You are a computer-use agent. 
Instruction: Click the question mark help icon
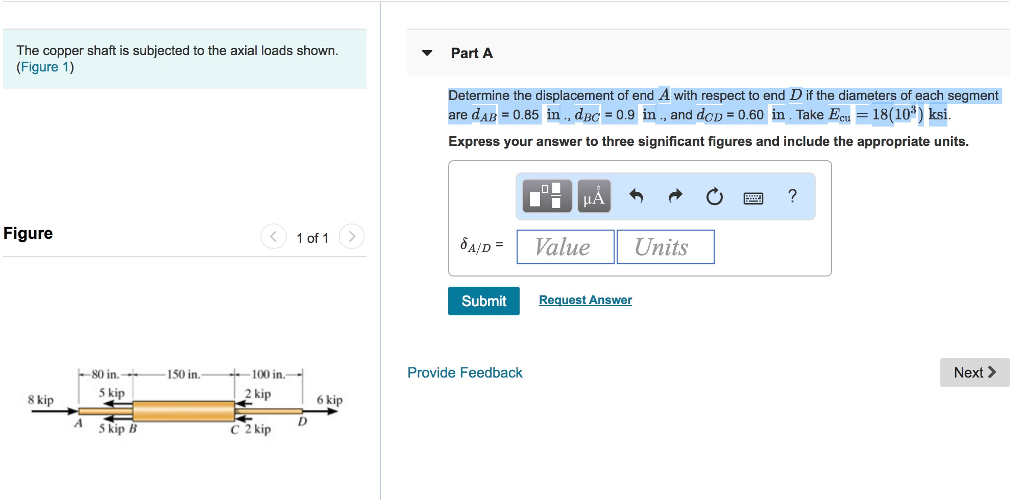[x=792, y=195]
